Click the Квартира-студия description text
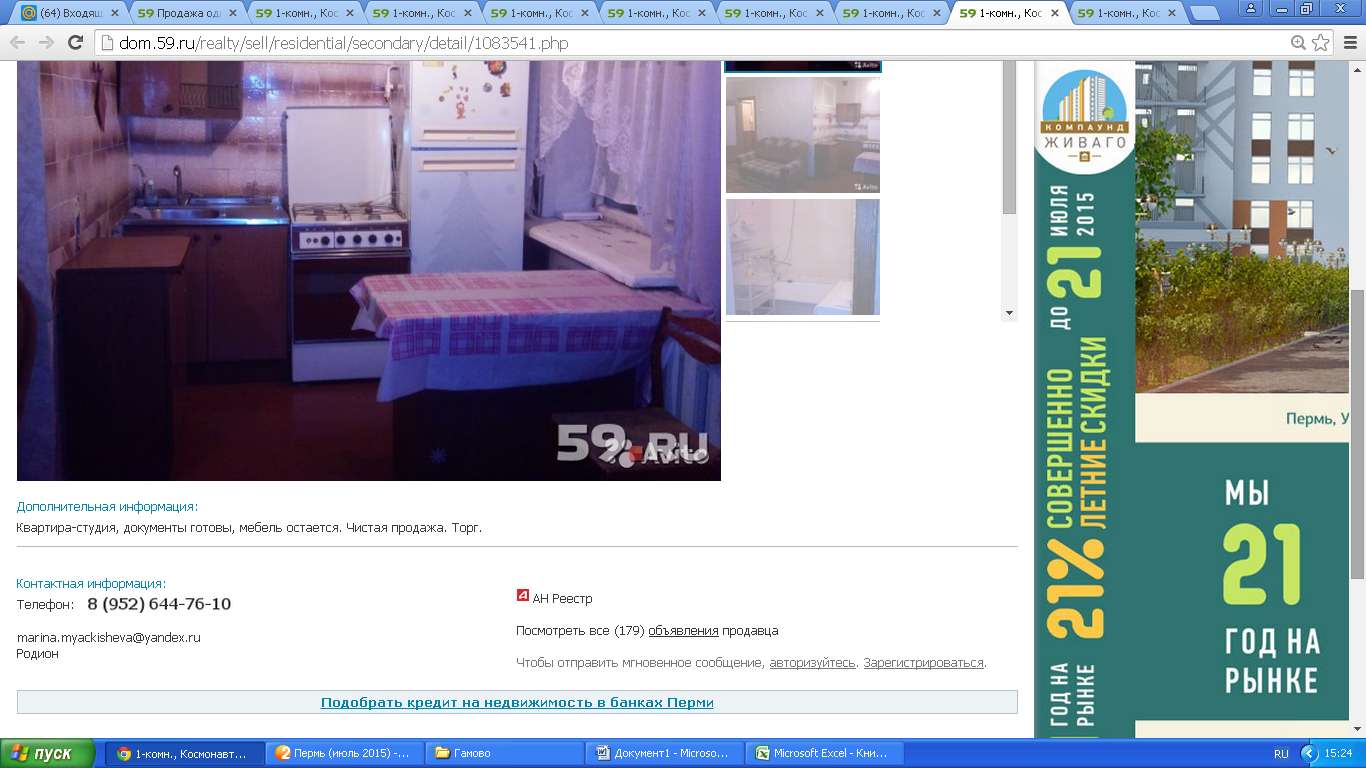Screen dimensions: 1366x768 [249, 527]
